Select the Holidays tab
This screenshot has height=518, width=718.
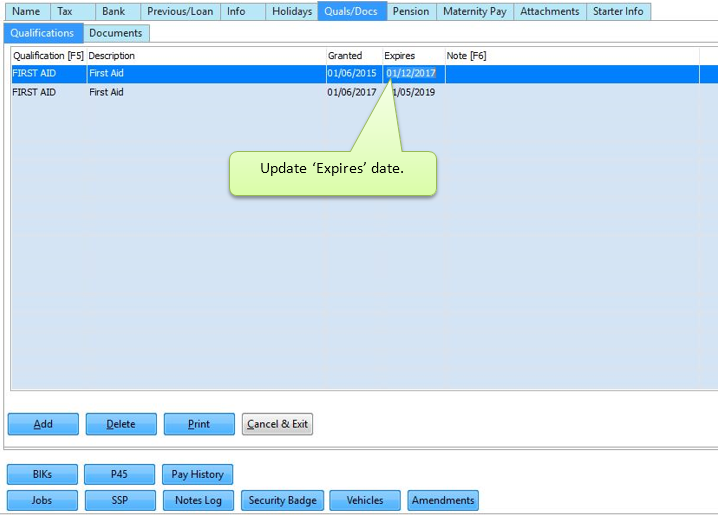pos(292,12)
